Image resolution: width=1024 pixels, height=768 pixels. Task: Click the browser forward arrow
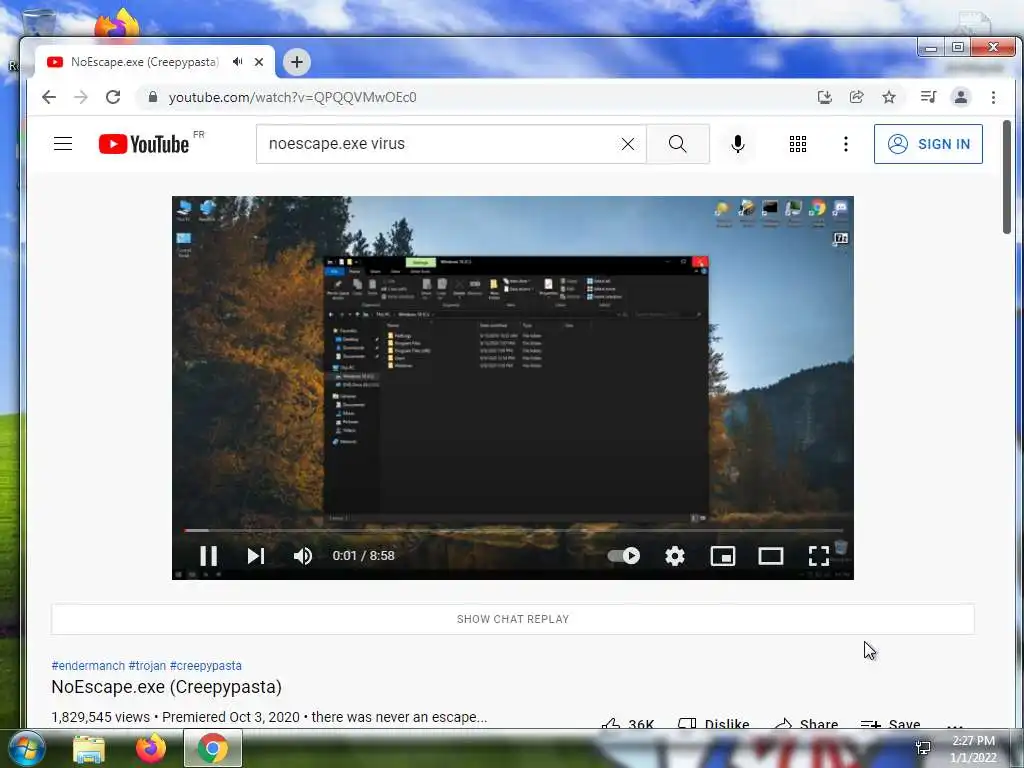pyautogui.click(x=81, y=97)
